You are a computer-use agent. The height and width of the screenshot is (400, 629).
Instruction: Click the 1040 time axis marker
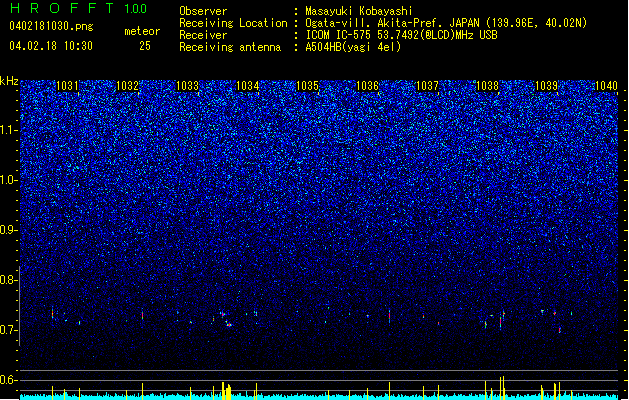pos(607,86)
